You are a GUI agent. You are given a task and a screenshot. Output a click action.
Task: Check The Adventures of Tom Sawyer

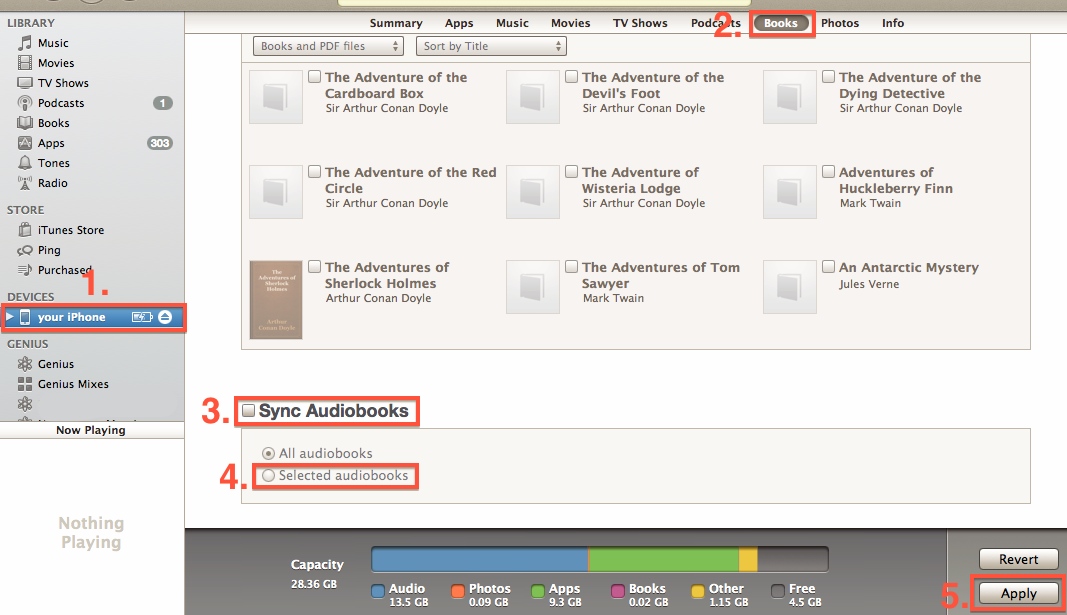pos(572,267)
